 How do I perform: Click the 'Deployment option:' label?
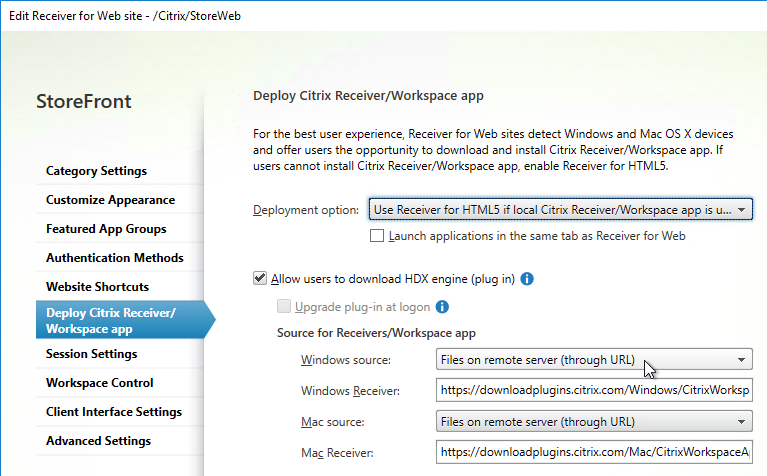click(x=306, y=210)
